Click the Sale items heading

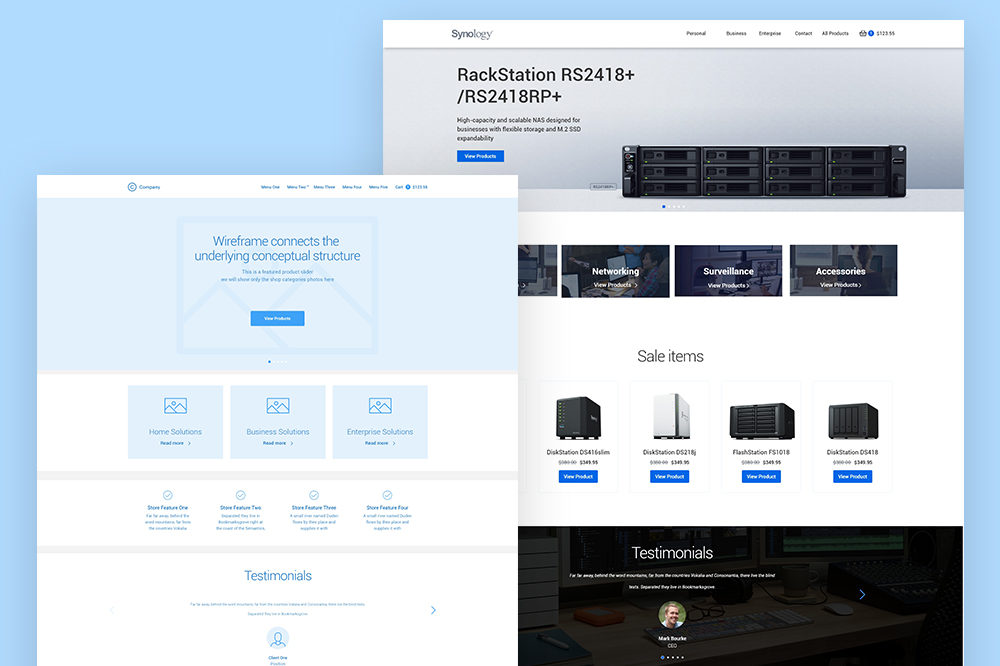click(670, 356)
